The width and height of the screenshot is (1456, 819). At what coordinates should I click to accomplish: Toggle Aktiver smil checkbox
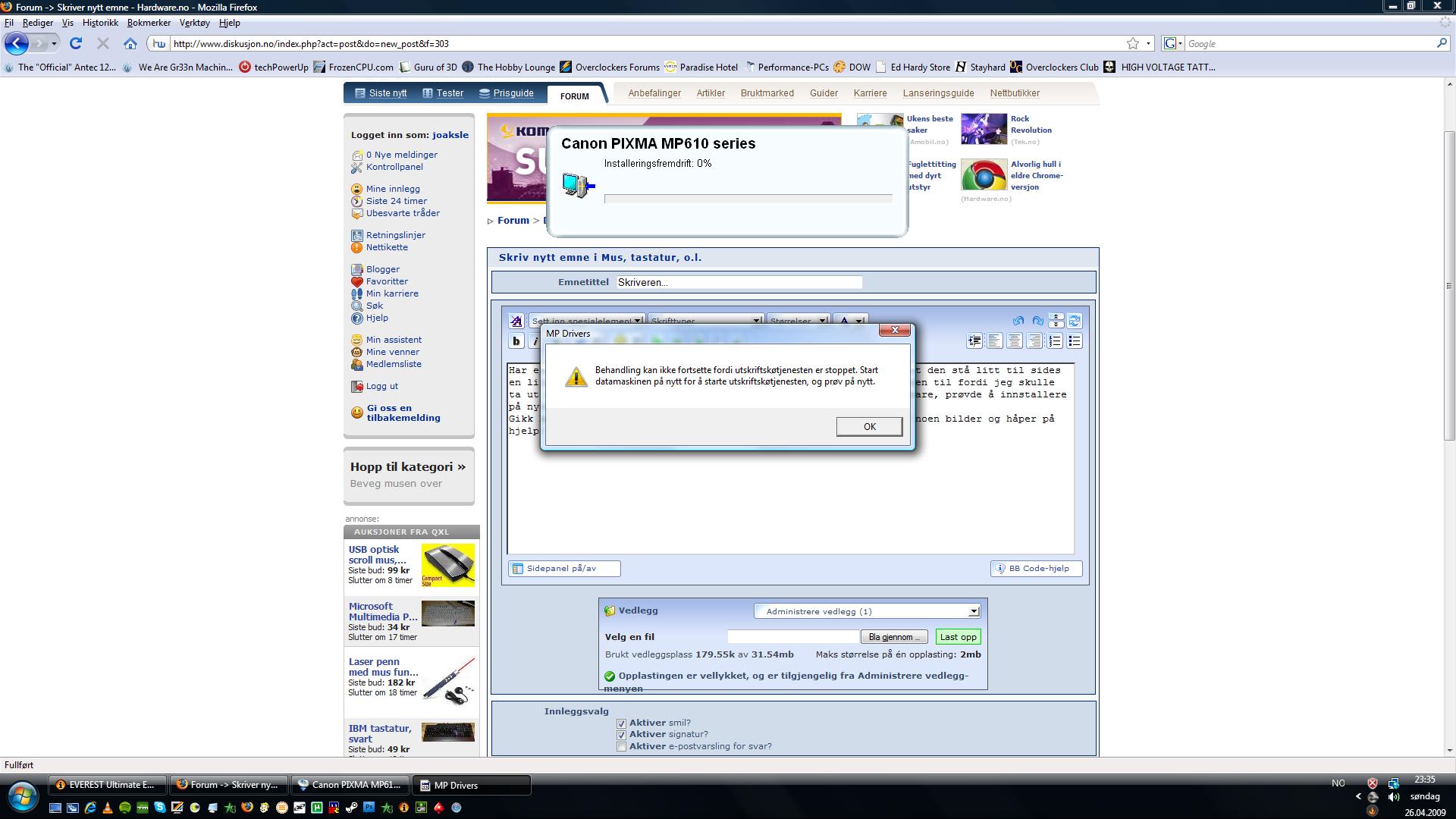[621, 723]
